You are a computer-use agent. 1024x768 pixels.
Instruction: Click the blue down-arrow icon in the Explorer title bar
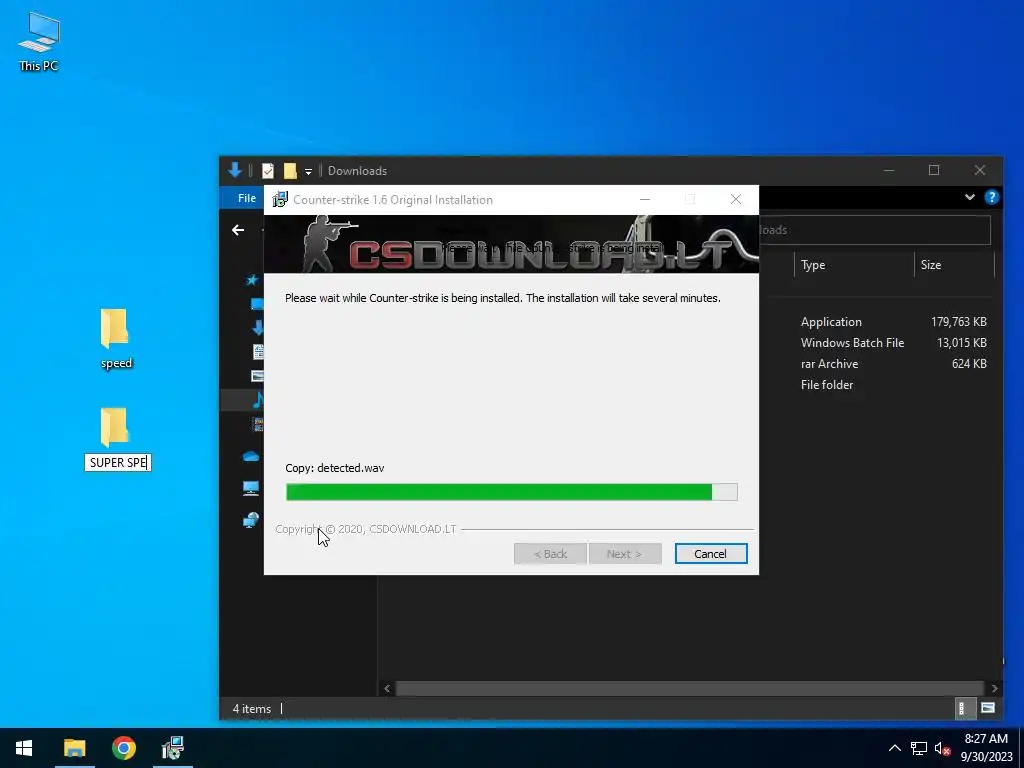click(235, 170)
